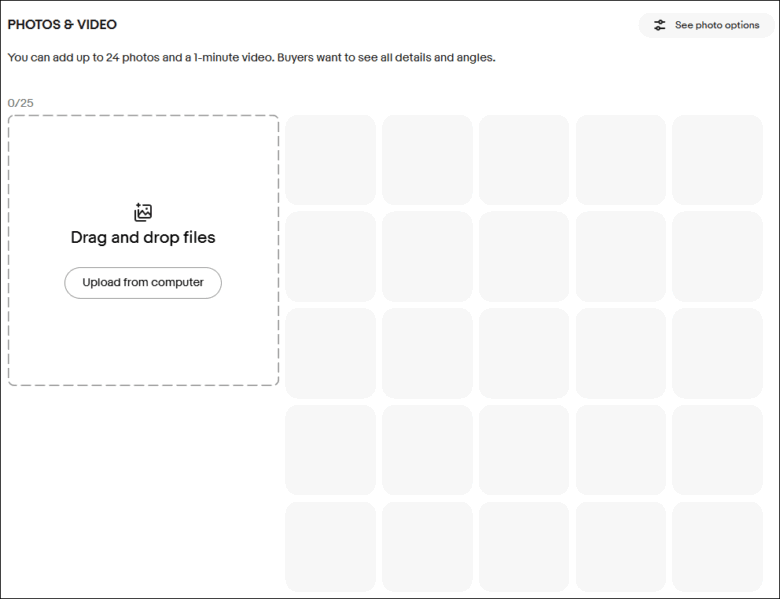
Task: Choose center photo slot of the grid
Action: pyautogui.click(x=524, y=353)
